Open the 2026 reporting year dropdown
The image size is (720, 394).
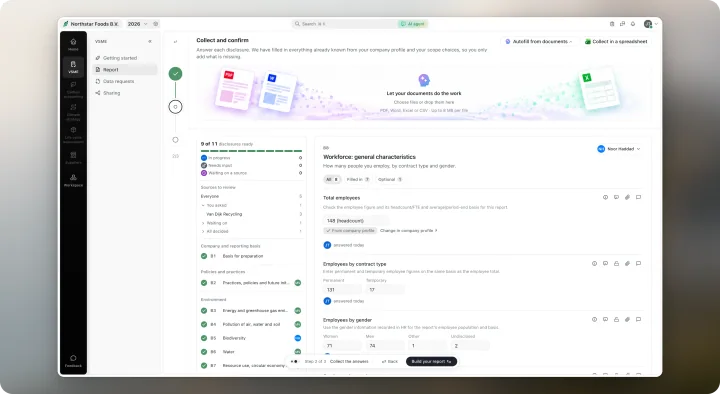[137, 24]
